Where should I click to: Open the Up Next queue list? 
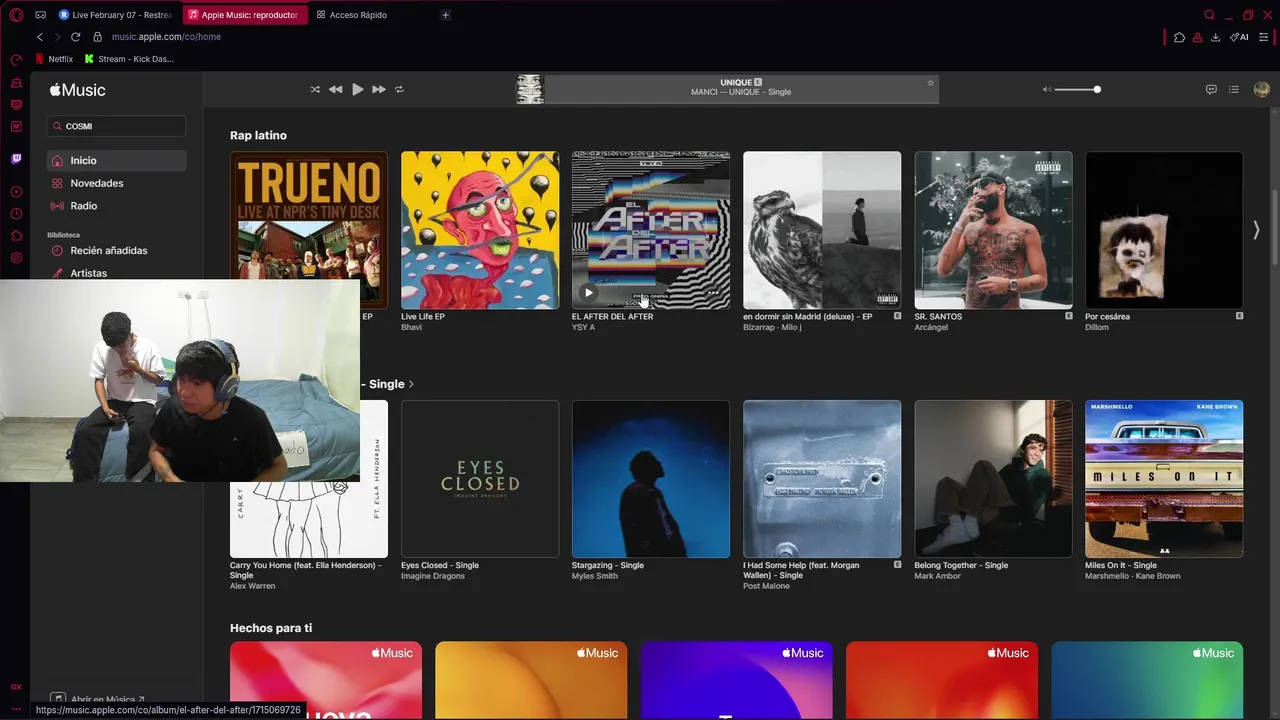tap(1234, 90)
